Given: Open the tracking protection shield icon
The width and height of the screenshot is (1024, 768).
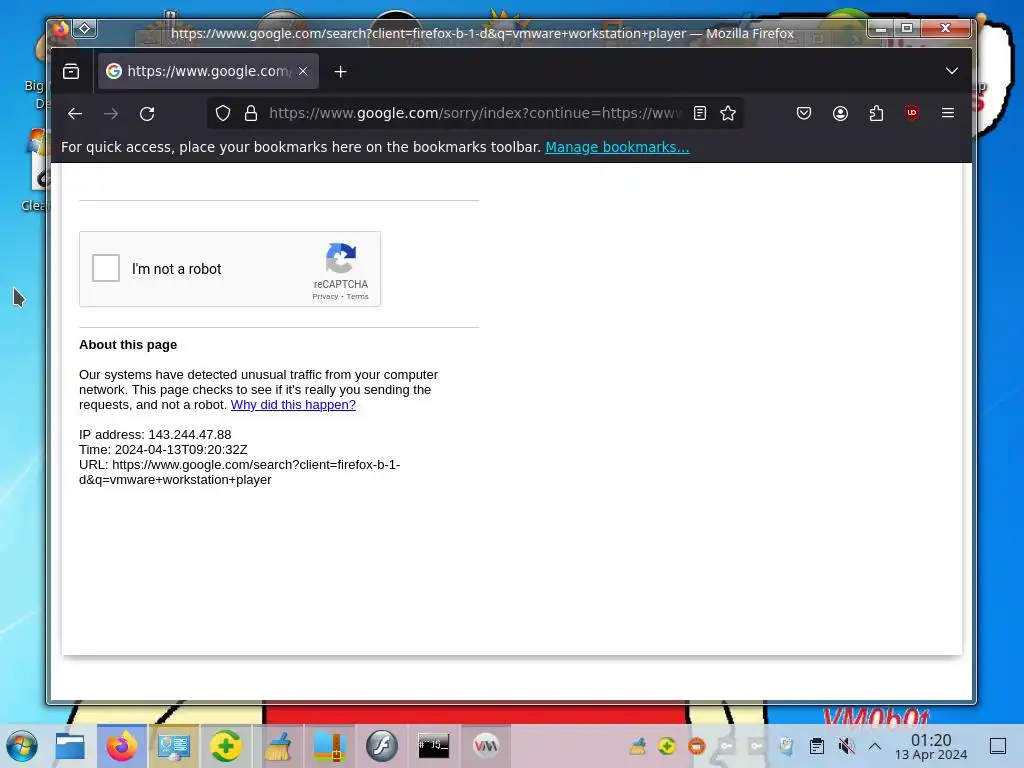Looking at the screenshot, I should click(223, 114).
